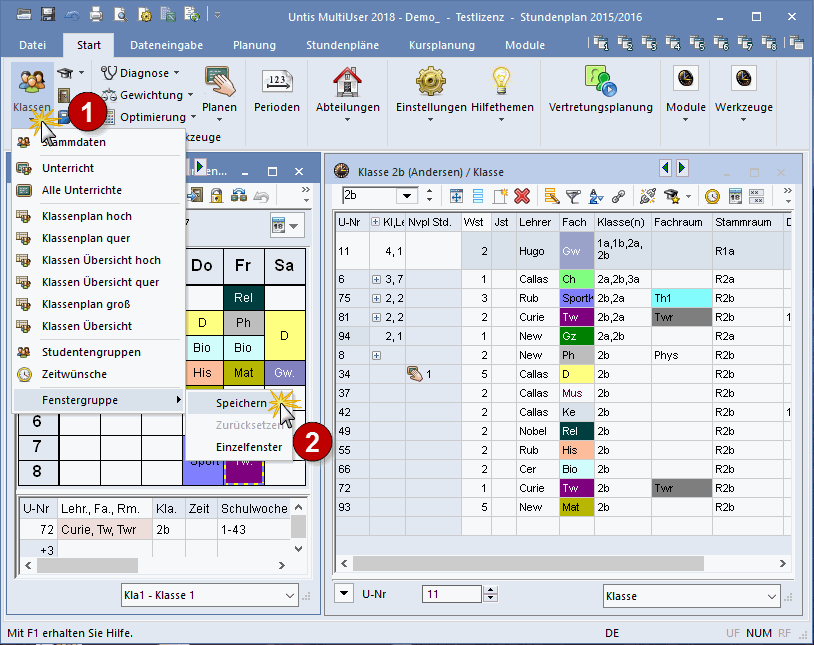
Task: Click the calendar icon in Klasse window toolbar
Action: click(x=735, y=196)
